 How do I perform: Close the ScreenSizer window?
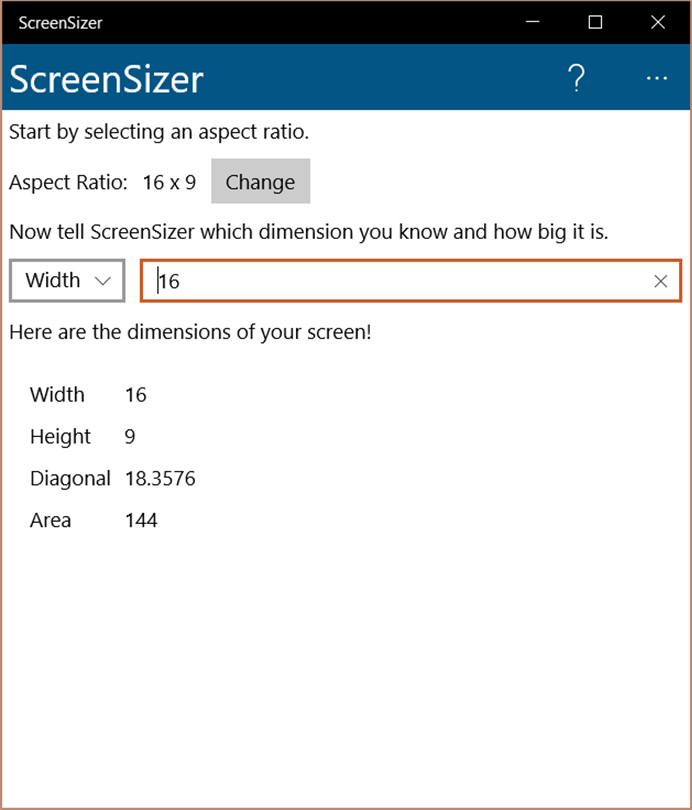click(657, 22)
